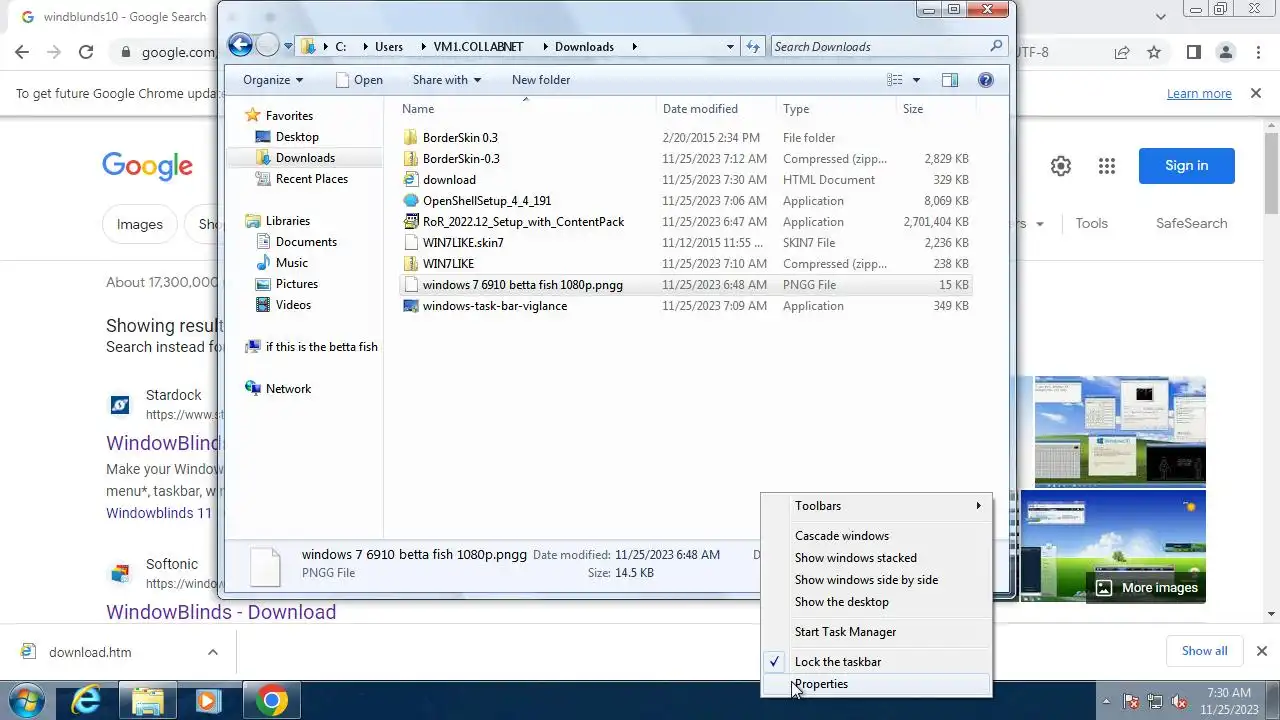Select the WIN7LIKE zipped folder icon
The height and width of the screenshot is (720, 1280).
pyautogui.click(x=410, y=264)
